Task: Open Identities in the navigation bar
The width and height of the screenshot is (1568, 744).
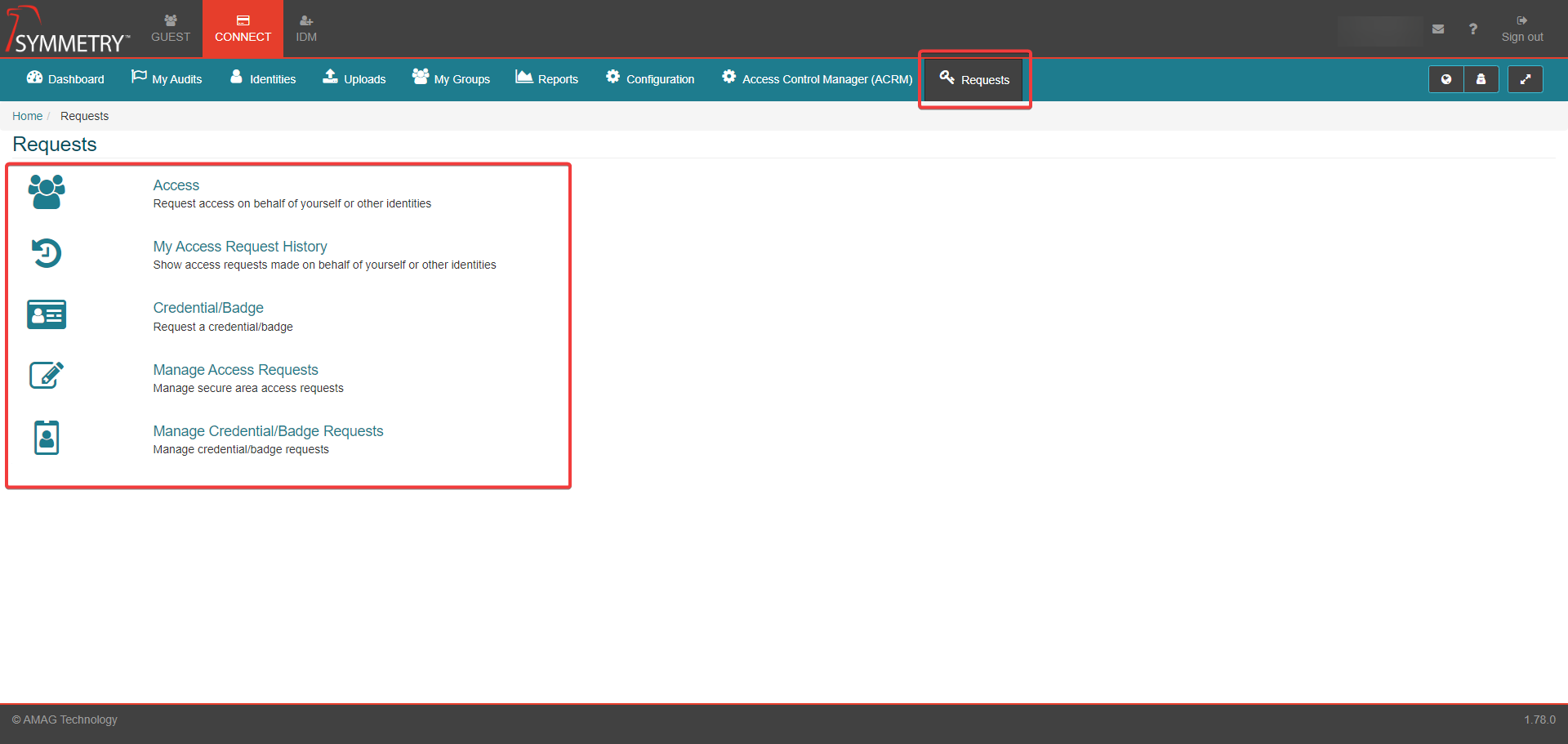Action: [263, 79]
